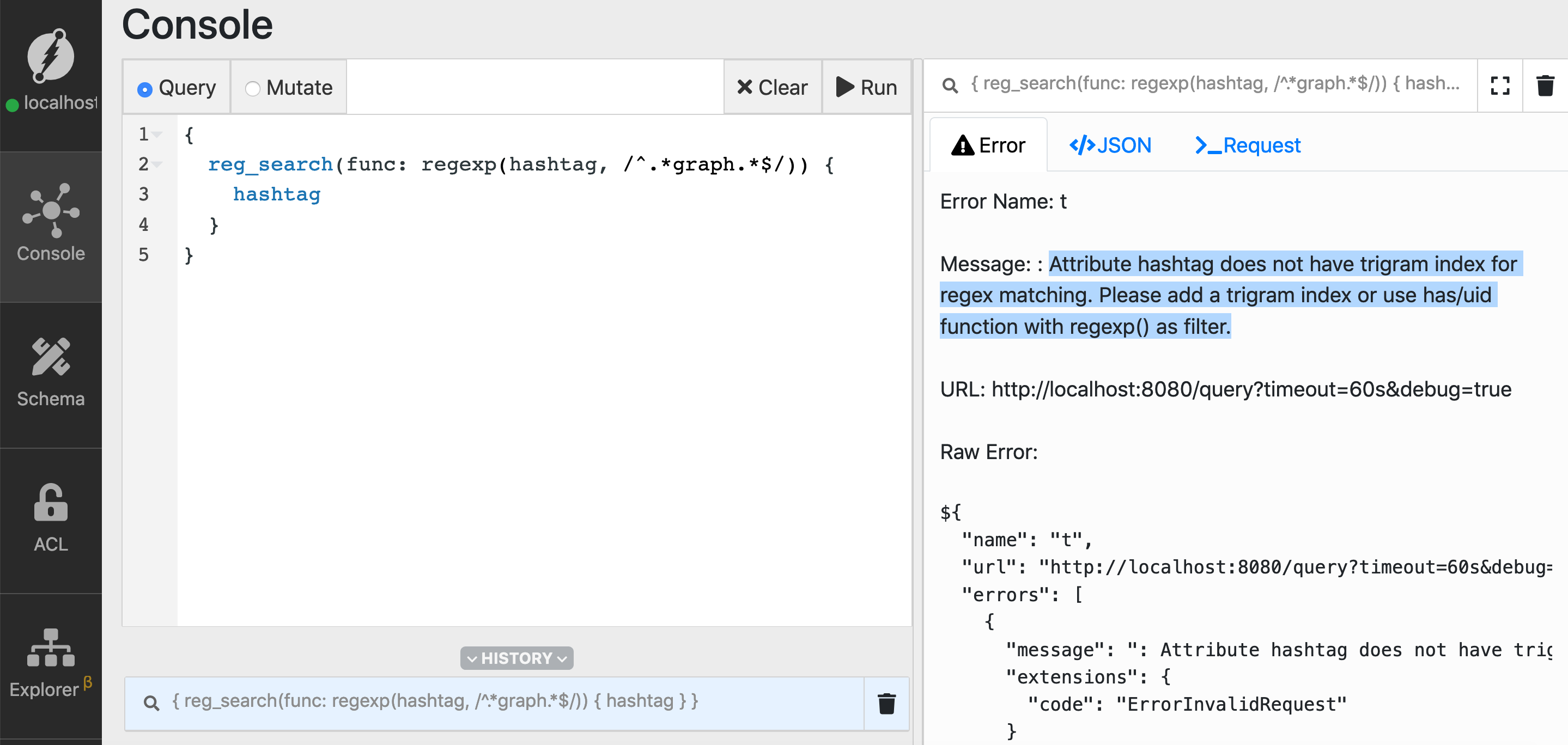Select the Mutate radio button
The image size is (1568, 745).
pos(253,89)
